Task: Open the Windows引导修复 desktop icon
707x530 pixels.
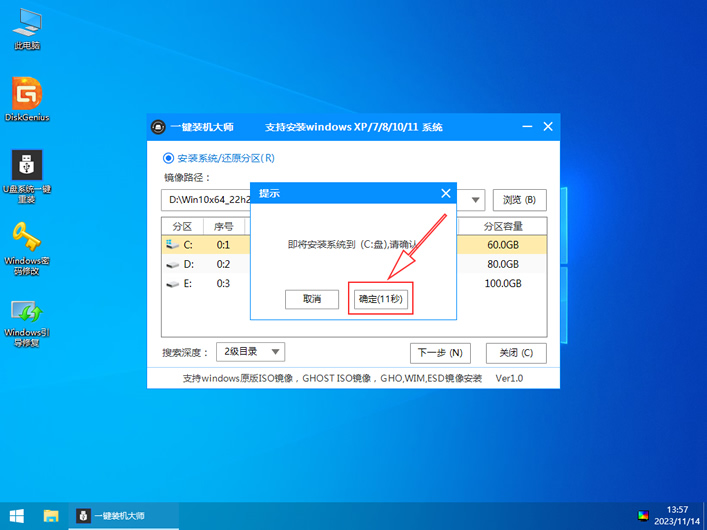Action: (x=27, y=323)
